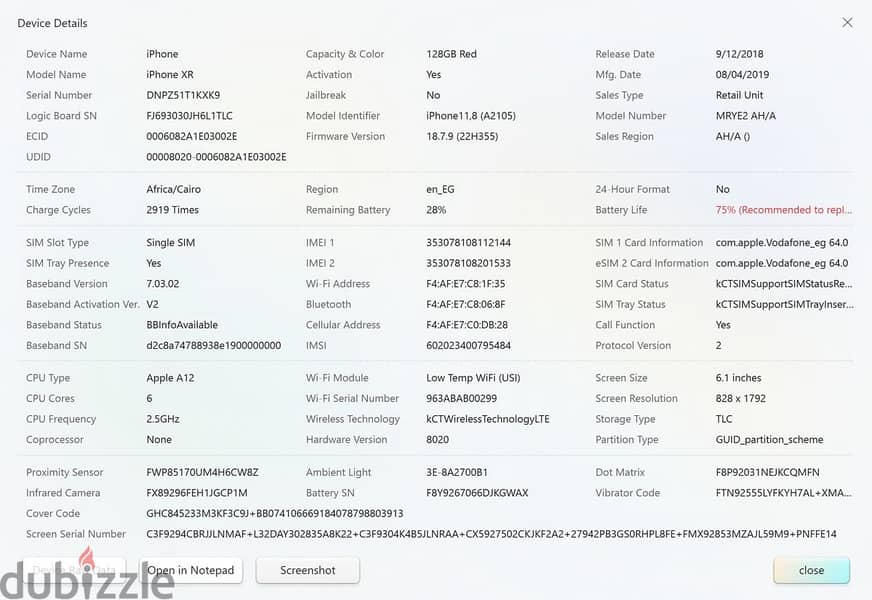
Task: Click the Logic Board SN value FJ693030JH6L1TLC
Action: point(189,116)
